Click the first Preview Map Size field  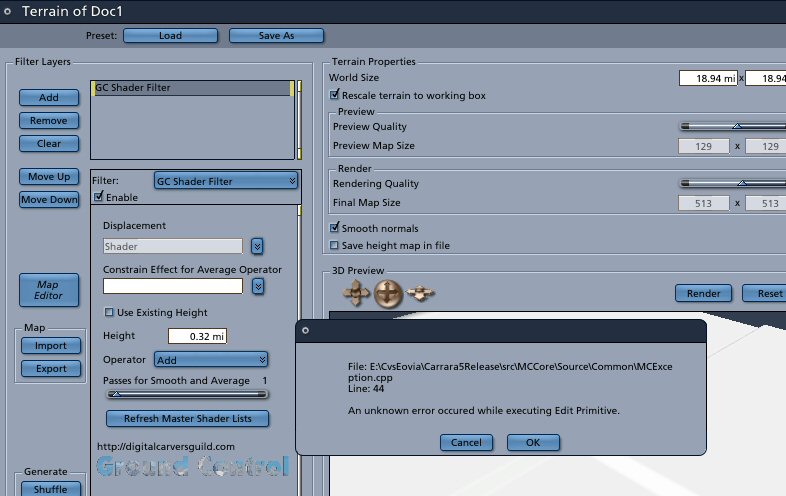coord(703,146)
